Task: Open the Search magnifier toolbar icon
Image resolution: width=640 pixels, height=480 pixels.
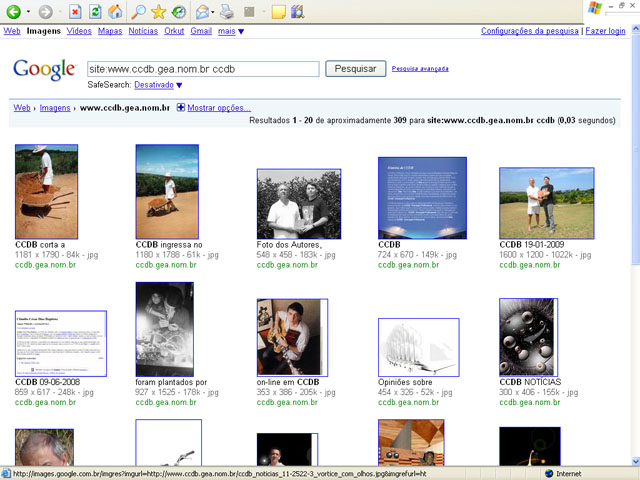Action: pyautogui.click(x=139, y=12)
